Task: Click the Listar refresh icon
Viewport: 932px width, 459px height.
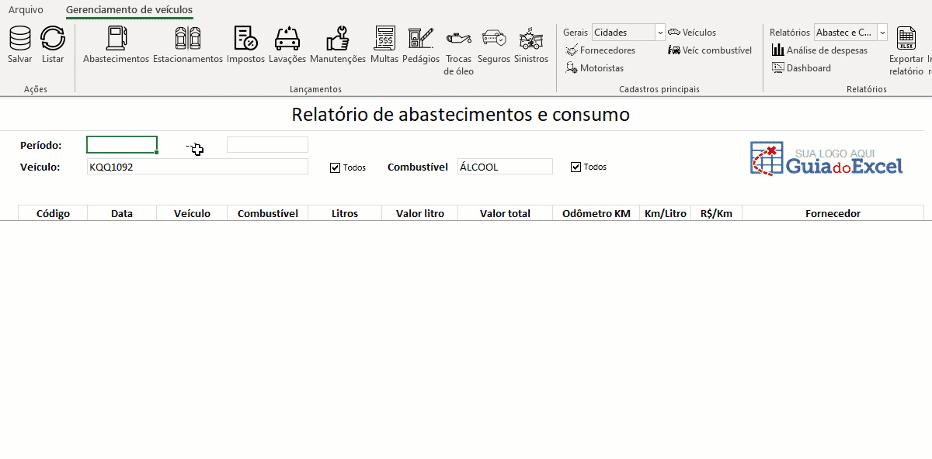Action: (x=53, y=39)
